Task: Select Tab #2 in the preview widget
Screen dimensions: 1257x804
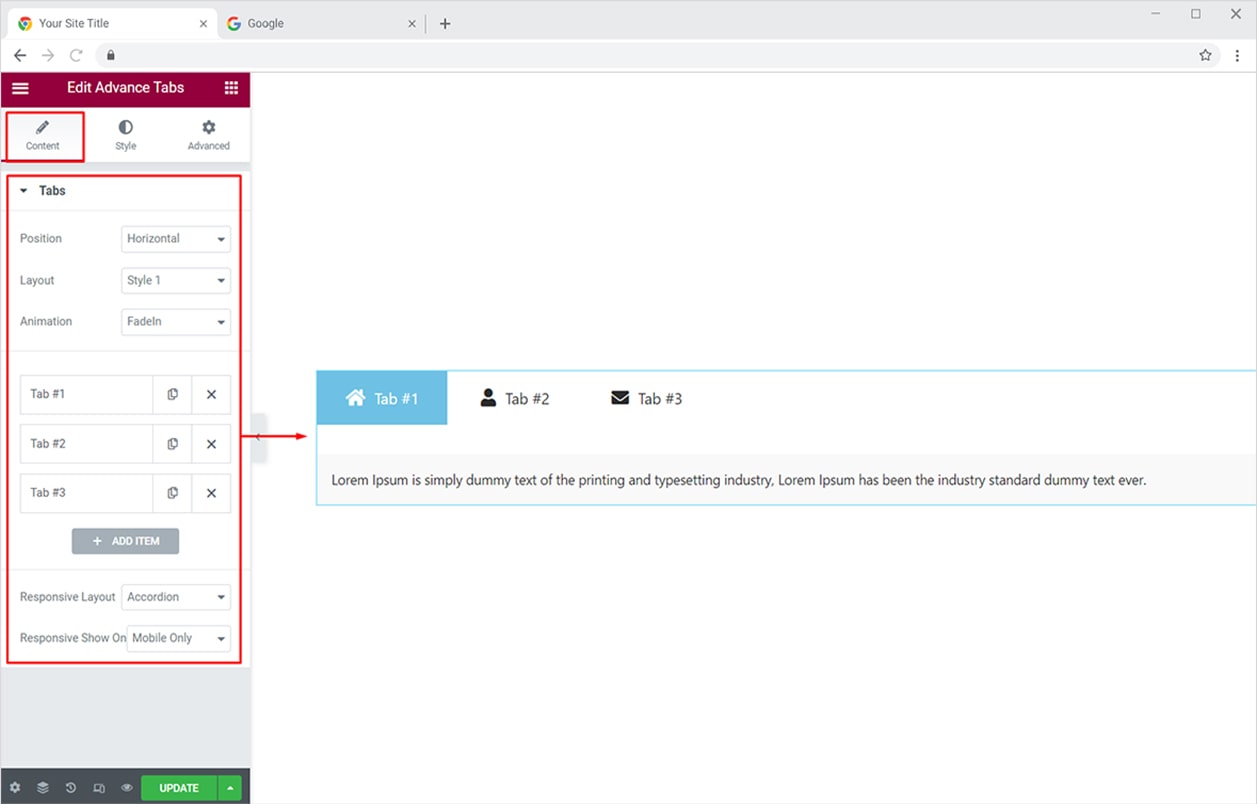Action: (x=515, y=398)
